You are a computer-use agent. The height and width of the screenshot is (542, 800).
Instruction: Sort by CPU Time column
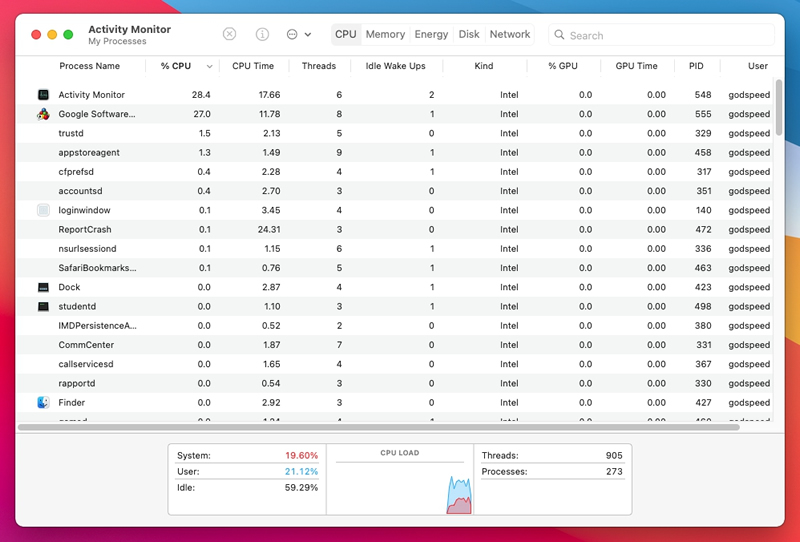click(x=253, y=66)
